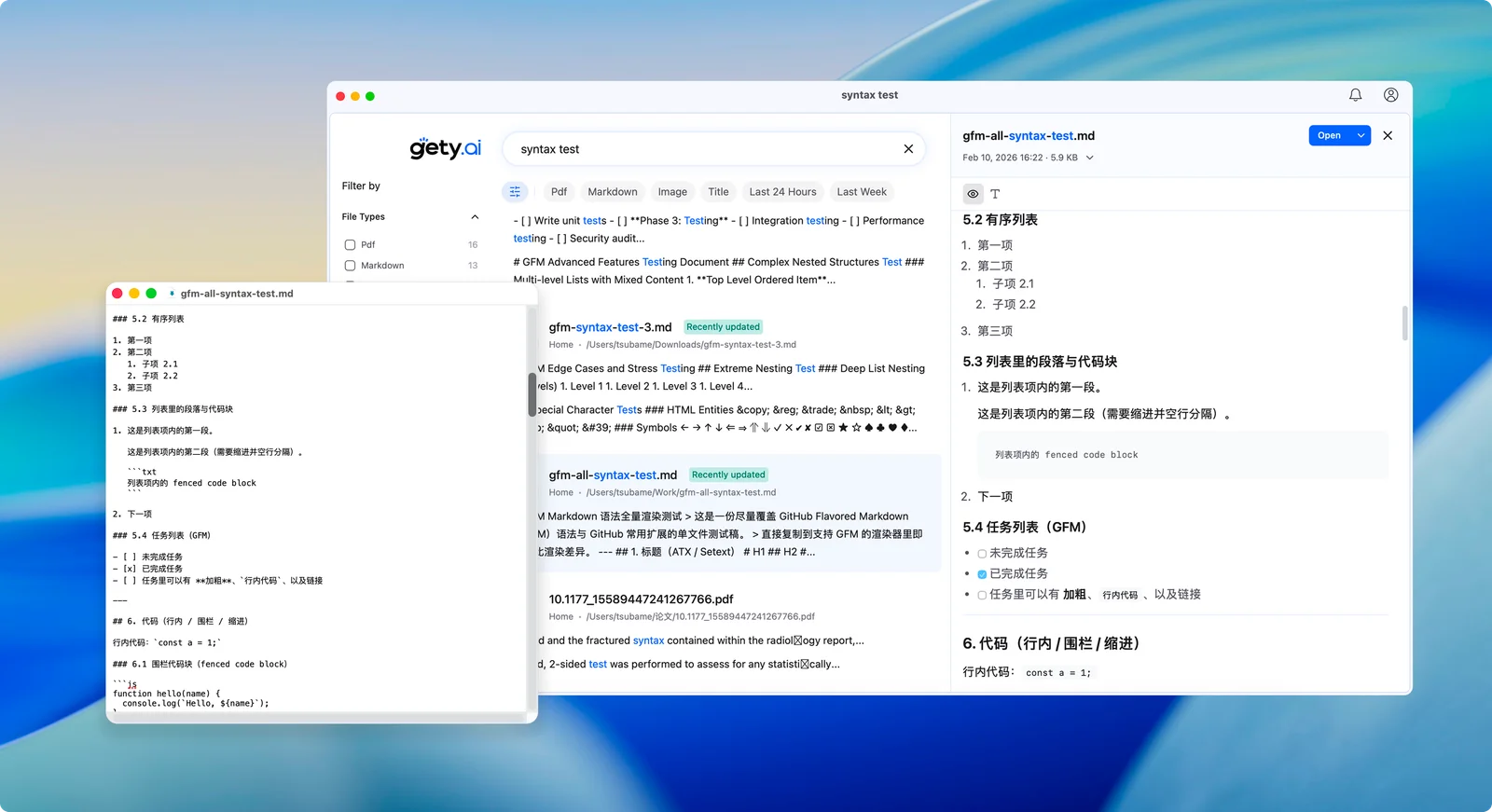Open the notifications bell icon
Image resolution: width=1492 pixels, height=812 pixels.
1355,95
